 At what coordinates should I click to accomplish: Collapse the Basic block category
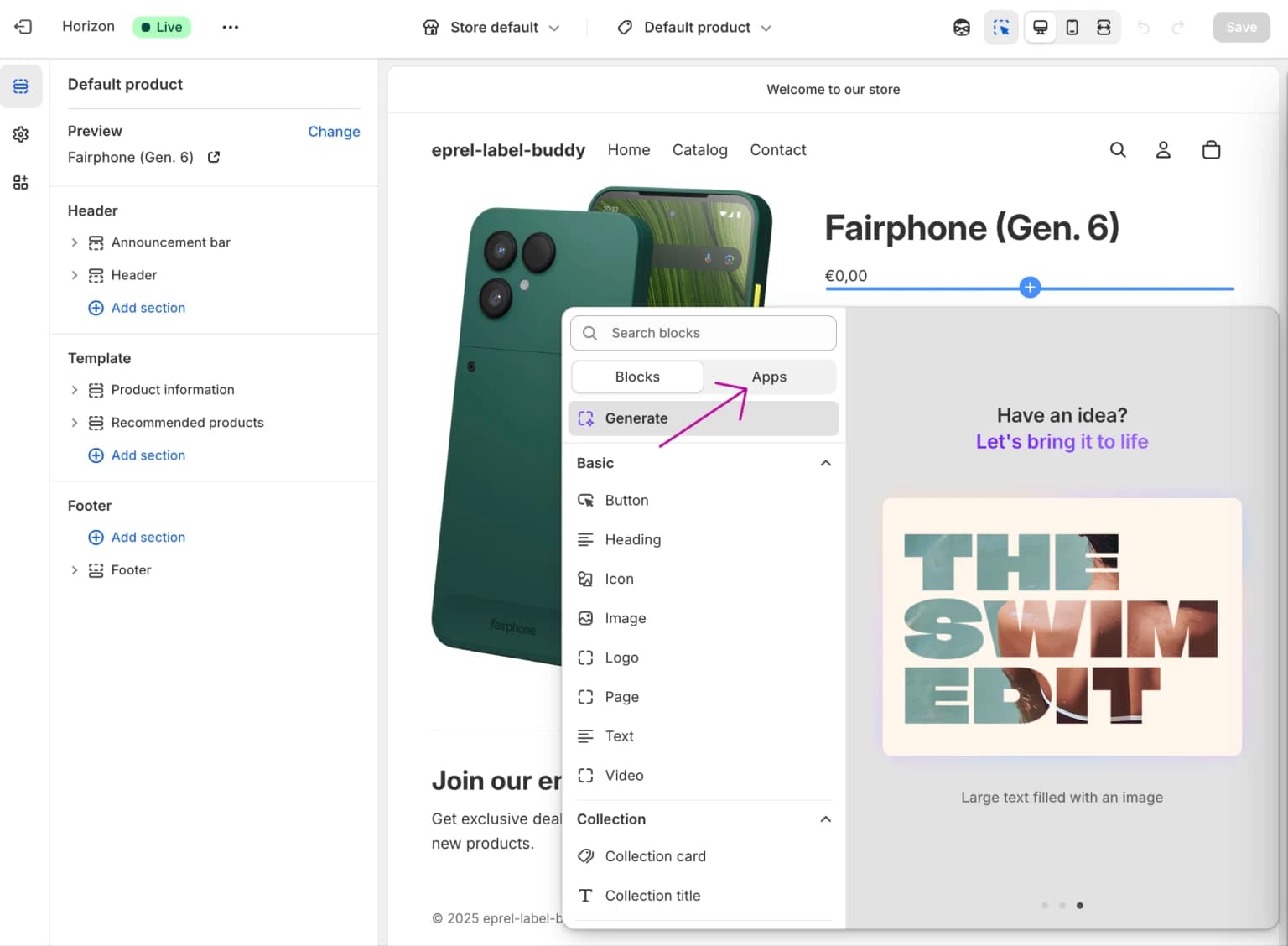(x=826, y=463)
